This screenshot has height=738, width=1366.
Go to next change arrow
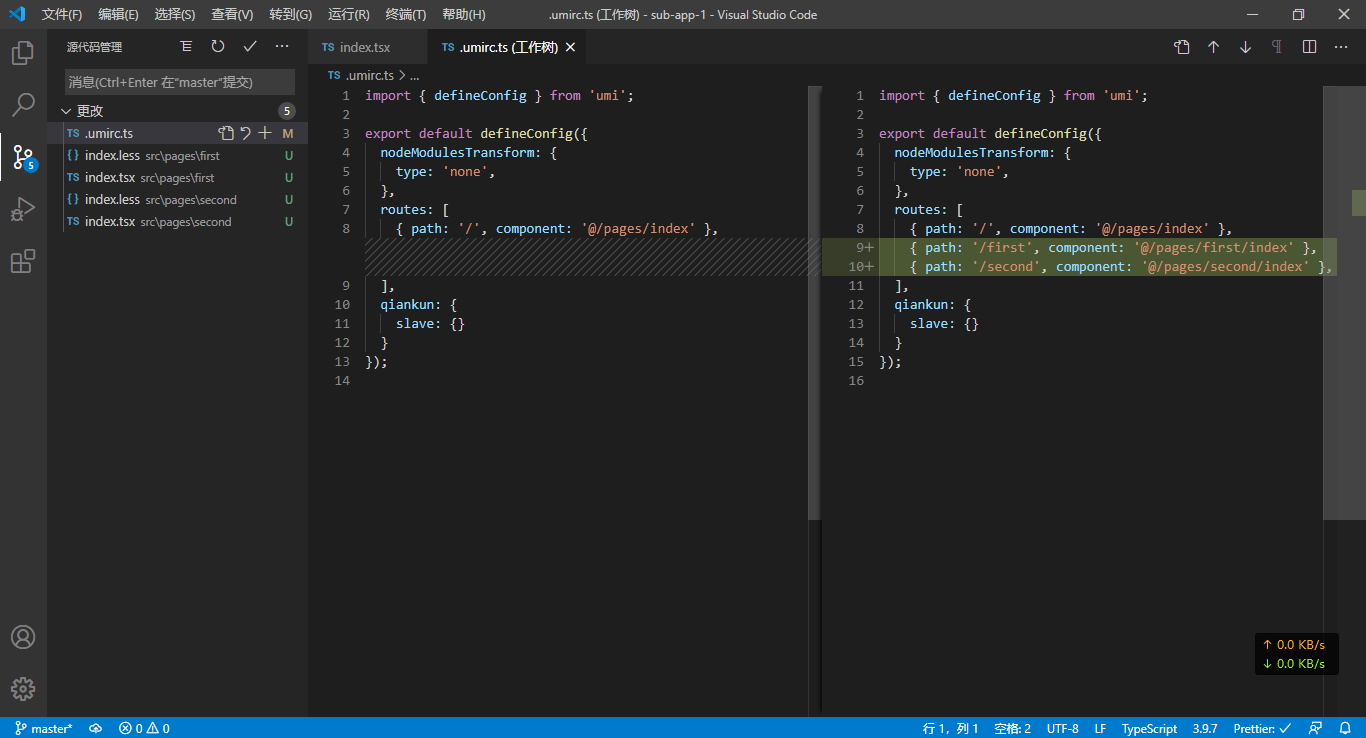click(1245, 47)
